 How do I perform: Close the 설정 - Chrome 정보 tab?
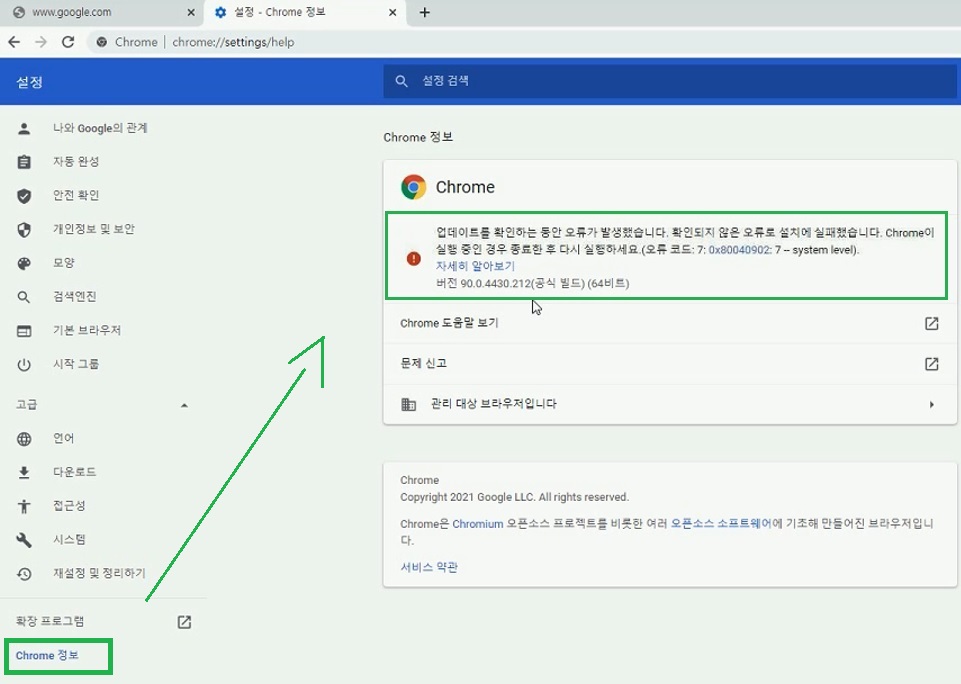pyautogui.click(x=393, y=12)
